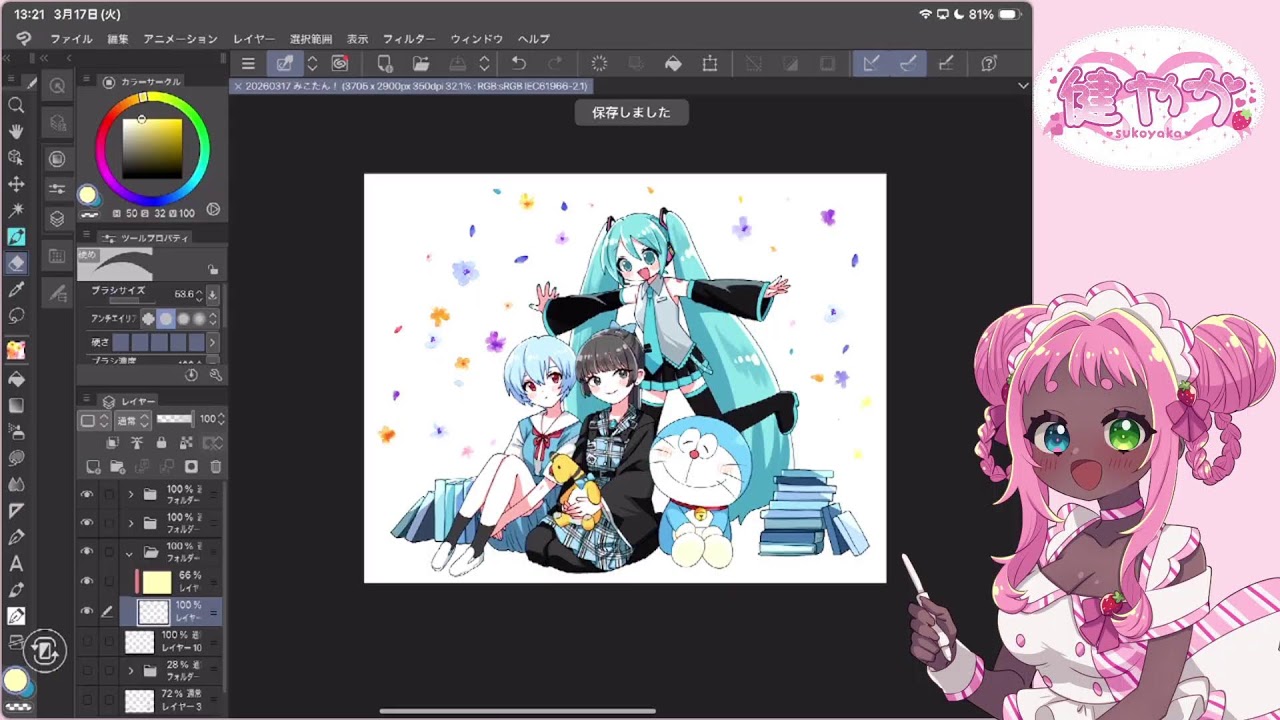The height and width of the screenshot is (720, 1280).
Task: Click the layer opacity slider
Action: (x=175, y=419)
